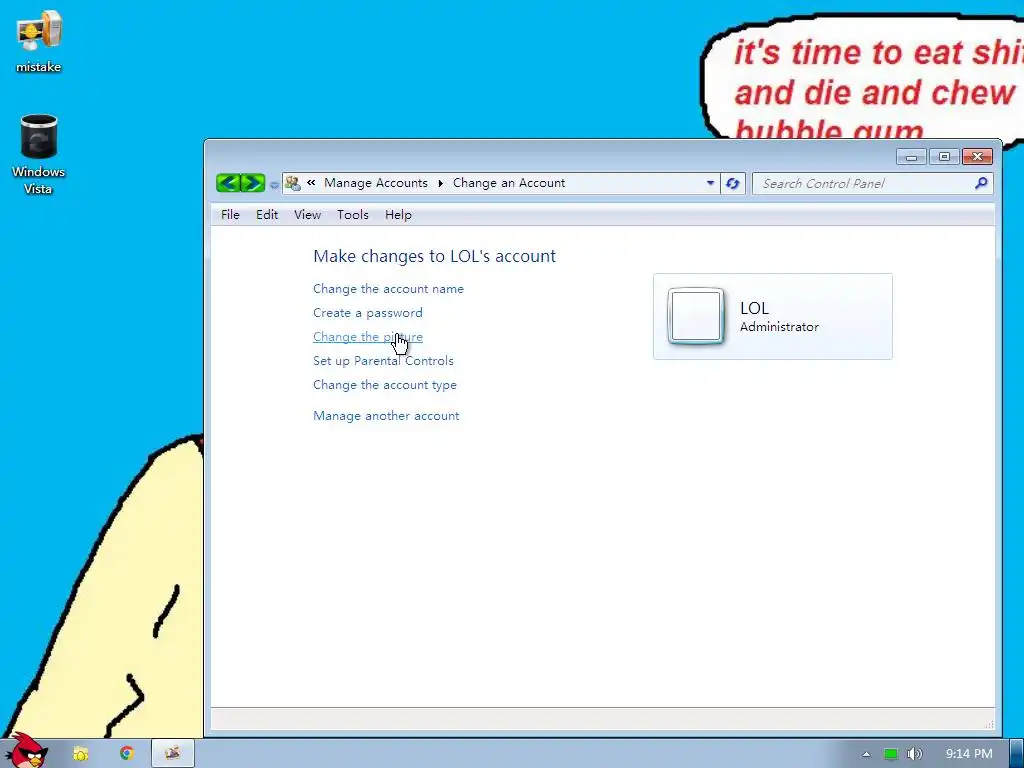Click the search magnifier icon
Screen dimensions: 1024x768
(981, 184)
